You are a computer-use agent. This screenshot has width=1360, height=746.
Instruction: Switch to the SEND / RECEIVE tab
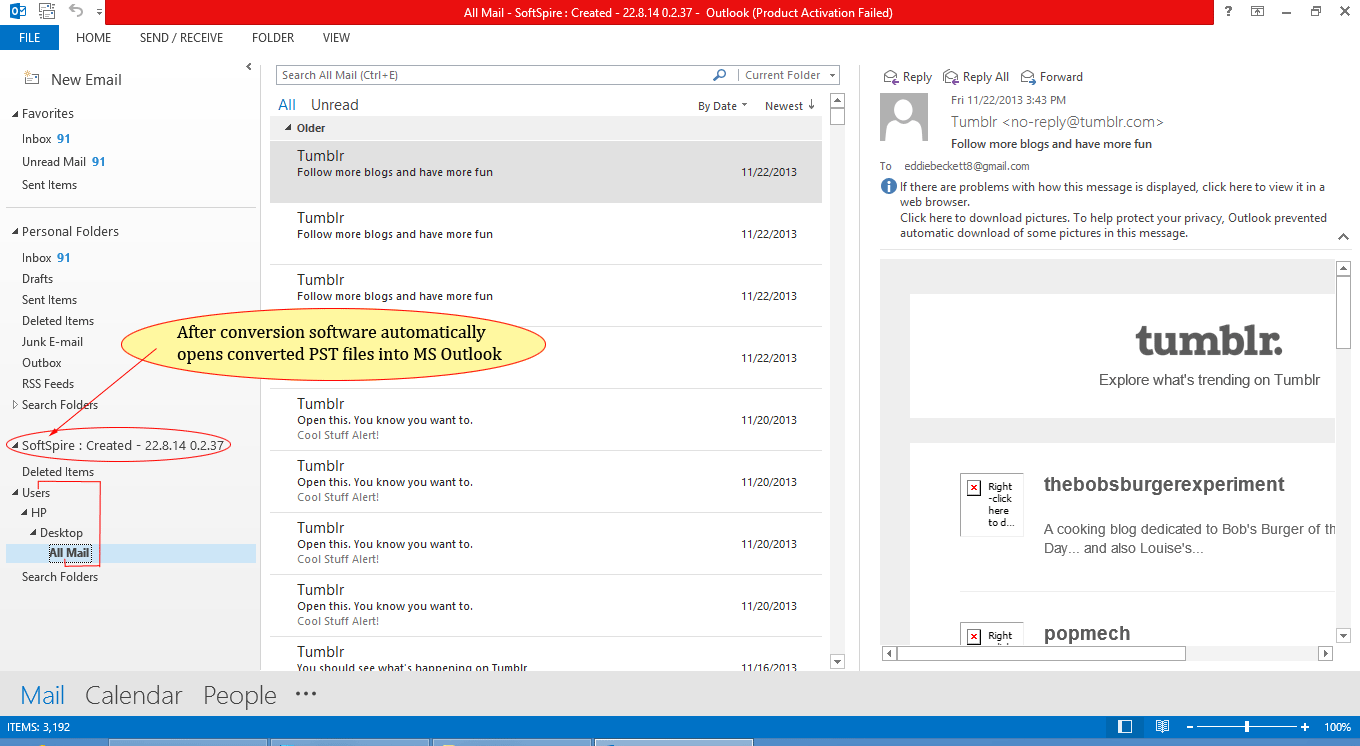(181, 38)
